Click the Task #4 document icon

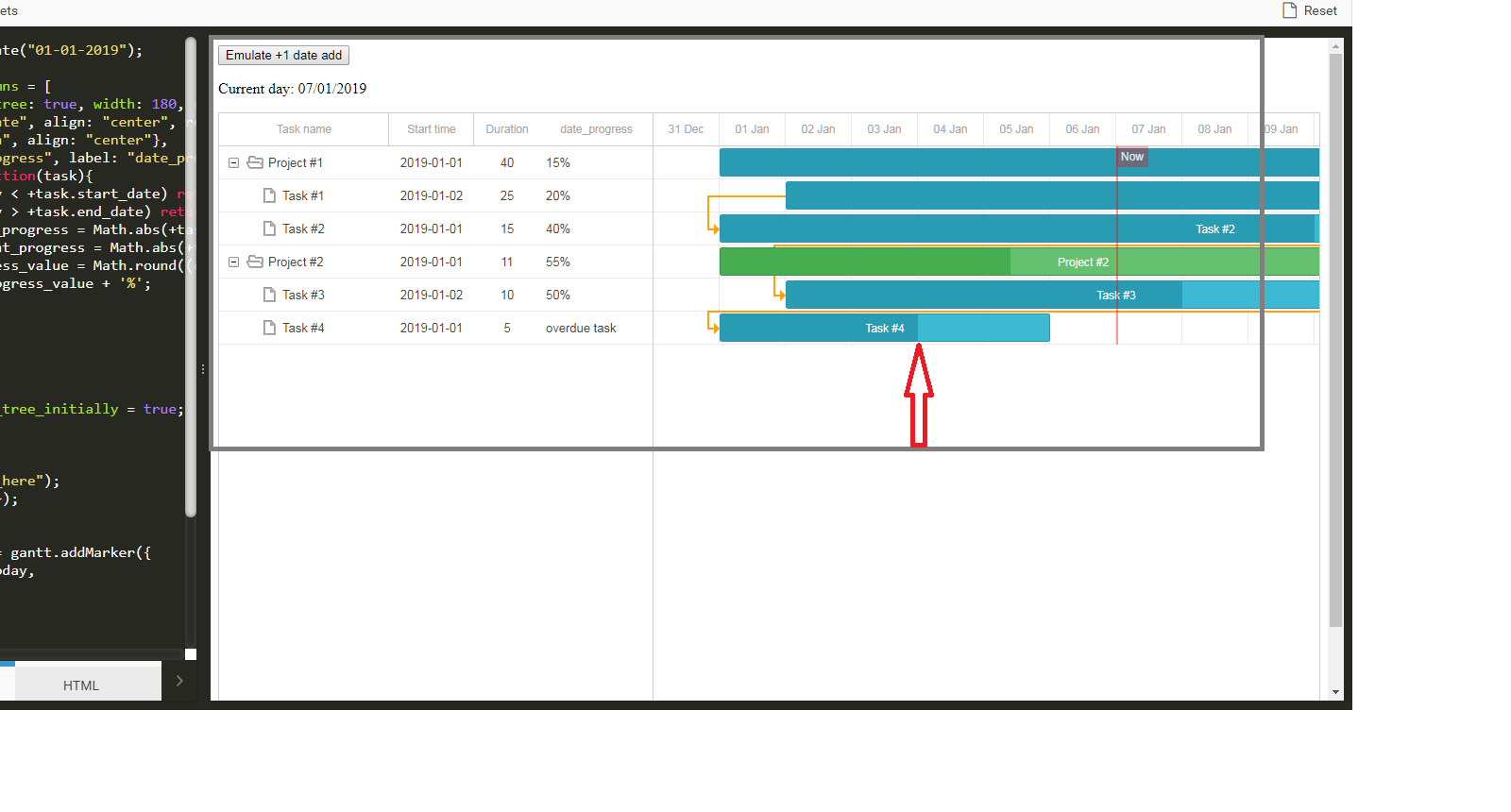(x=269, y=328)
